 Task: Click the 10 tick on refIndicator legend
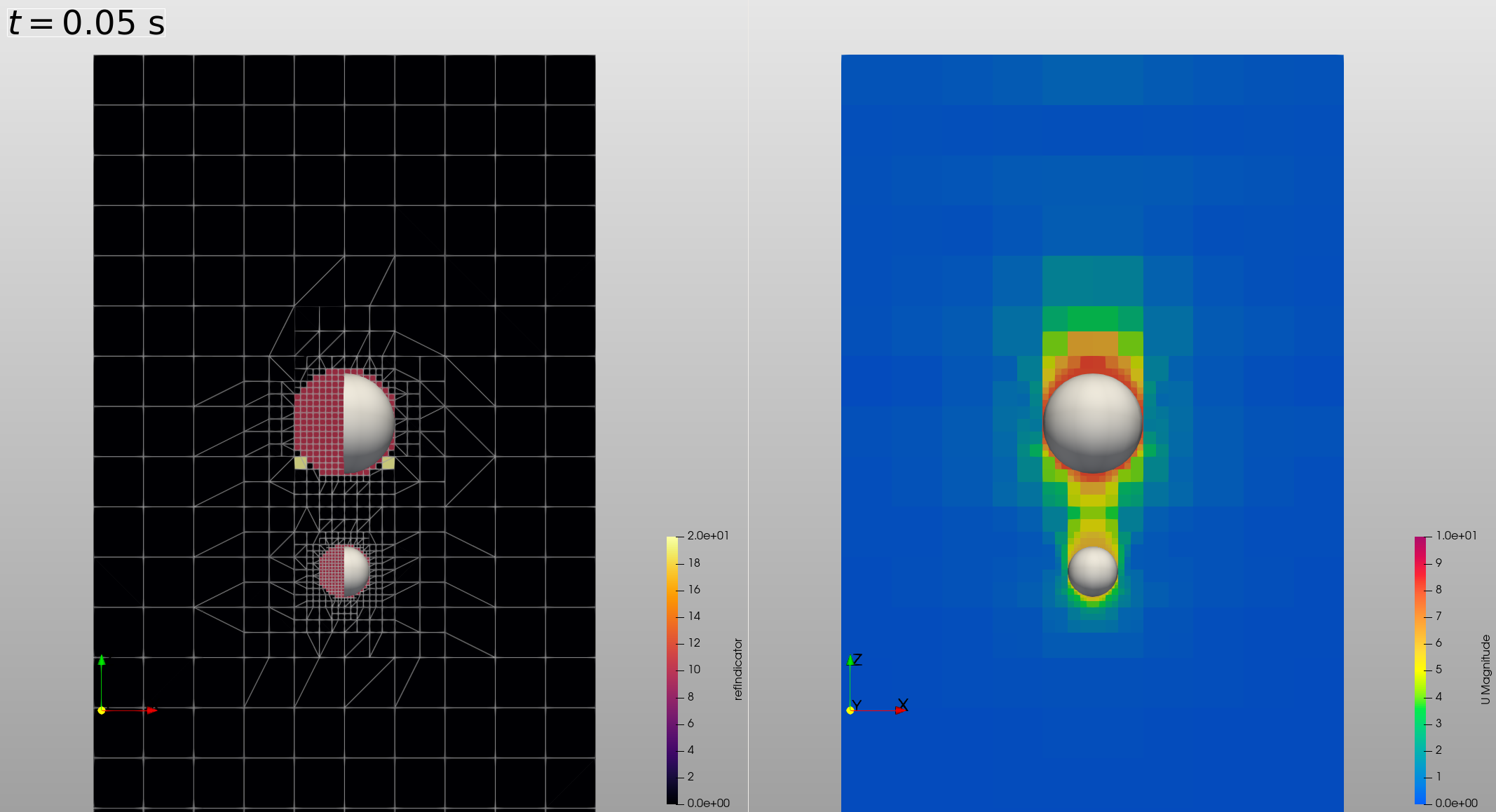tap(694, 669)
